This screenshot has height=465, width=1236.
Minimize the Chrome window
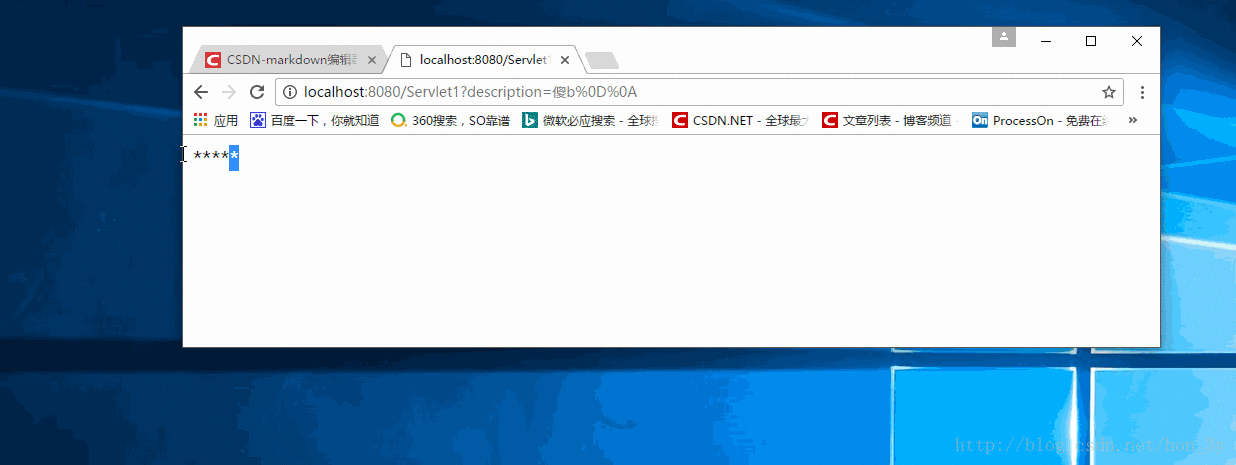click(1046, 41)
